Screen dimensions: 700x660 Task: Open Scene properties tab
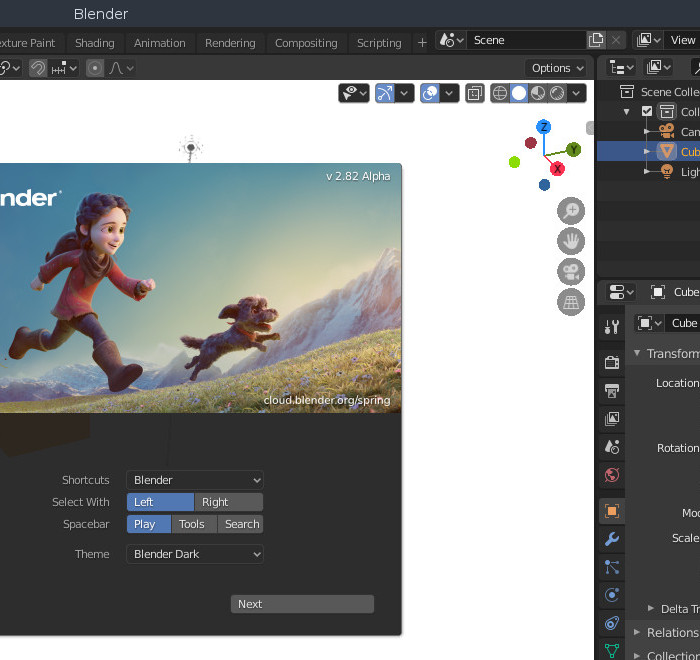[x=612, y=447]
